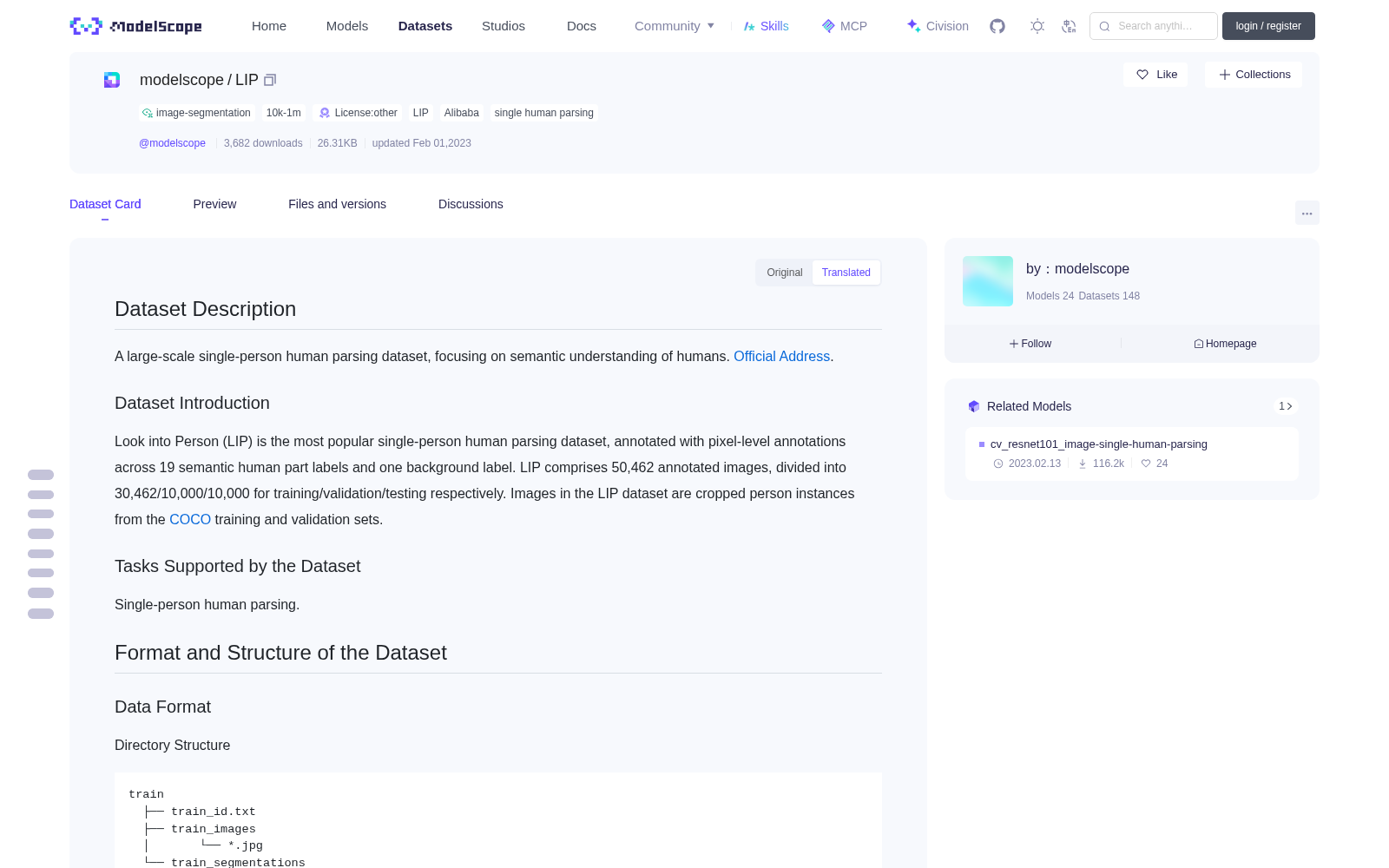Open cv_resnet101_image-single-human-parsing model
This screenshot has height=868, width=1389.
tap(1099, 444)
